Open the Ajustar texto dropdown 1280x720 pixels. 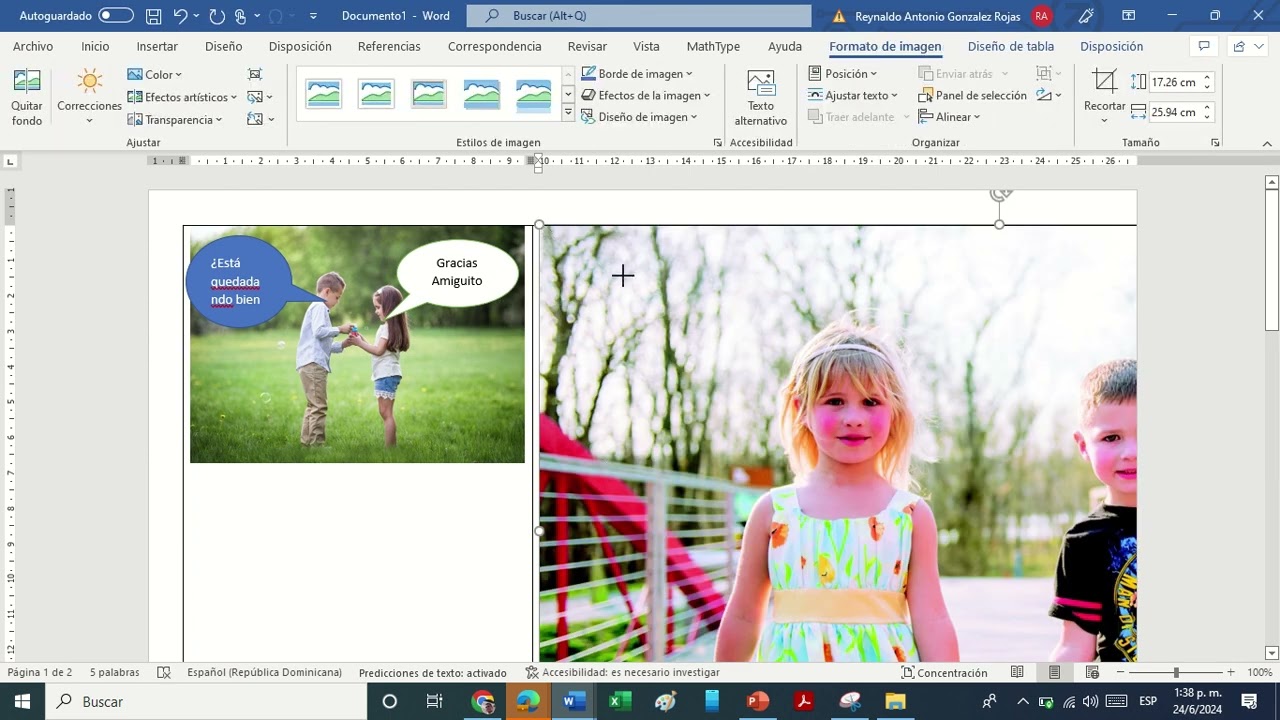coord(853,95)
